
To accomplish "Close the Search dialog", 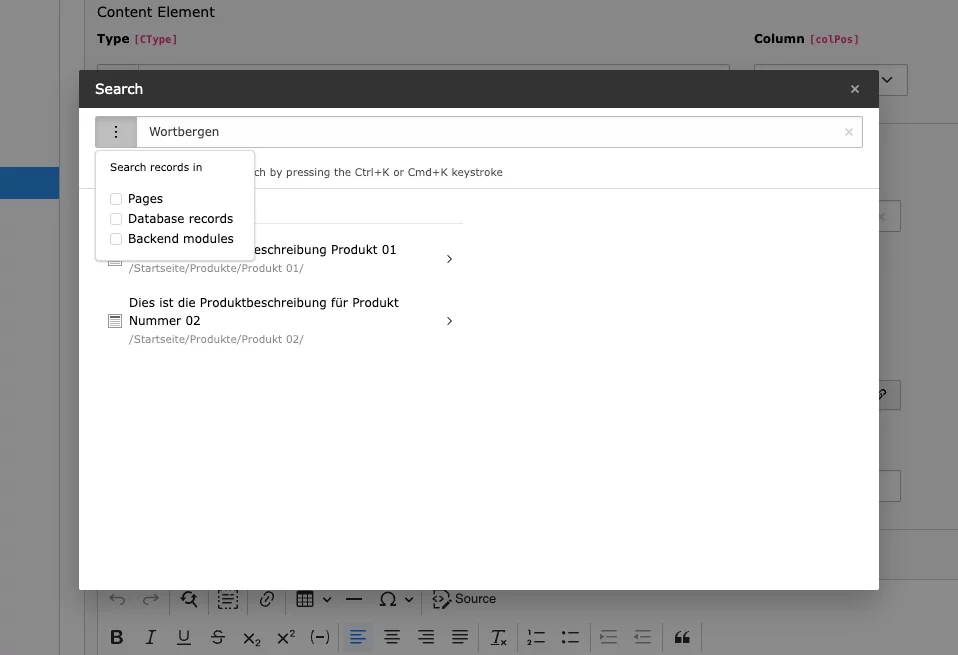I will [x=855, y=89].
